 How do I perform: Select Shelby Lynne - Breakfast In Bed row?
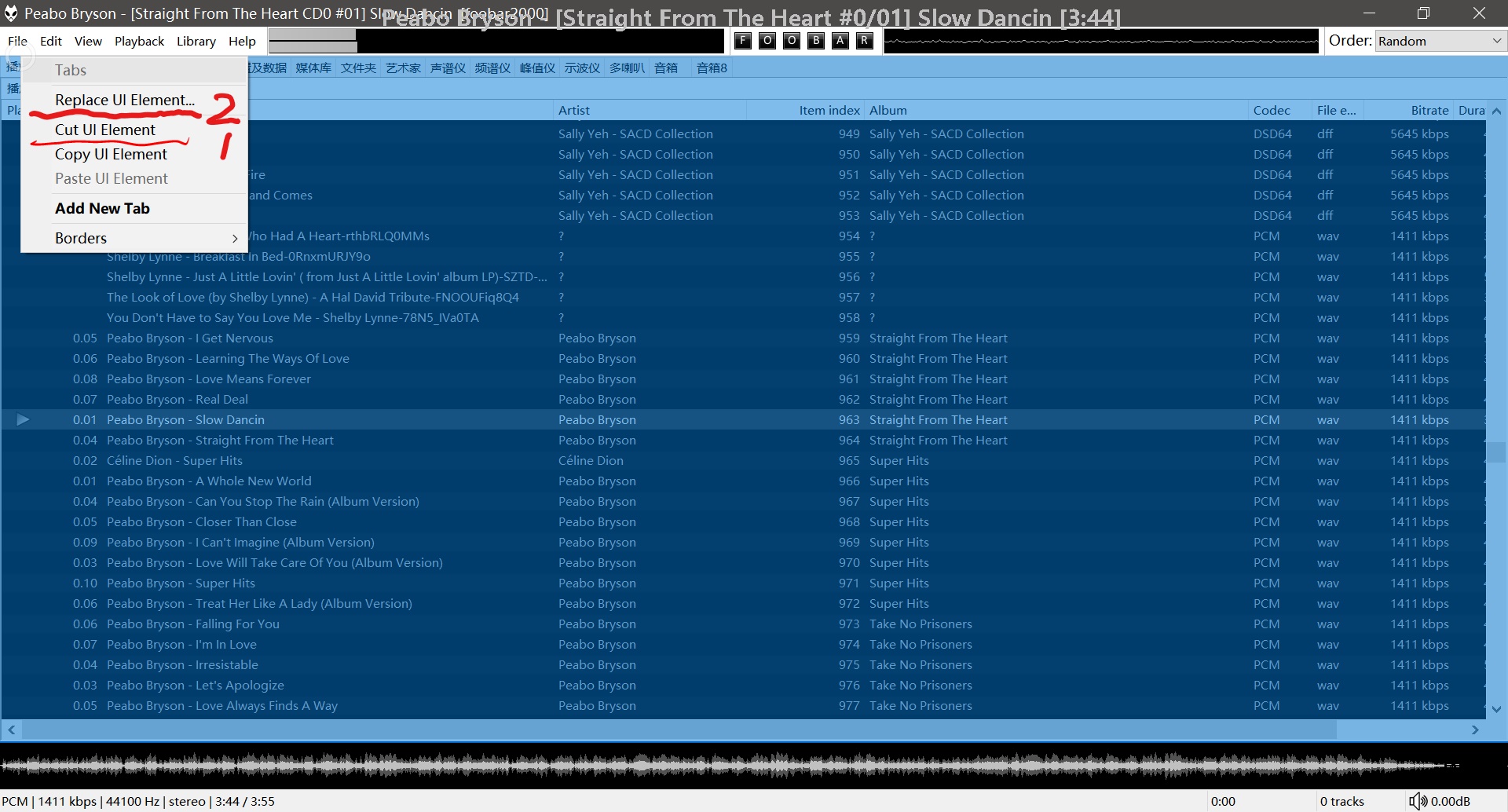click(743, 256)
